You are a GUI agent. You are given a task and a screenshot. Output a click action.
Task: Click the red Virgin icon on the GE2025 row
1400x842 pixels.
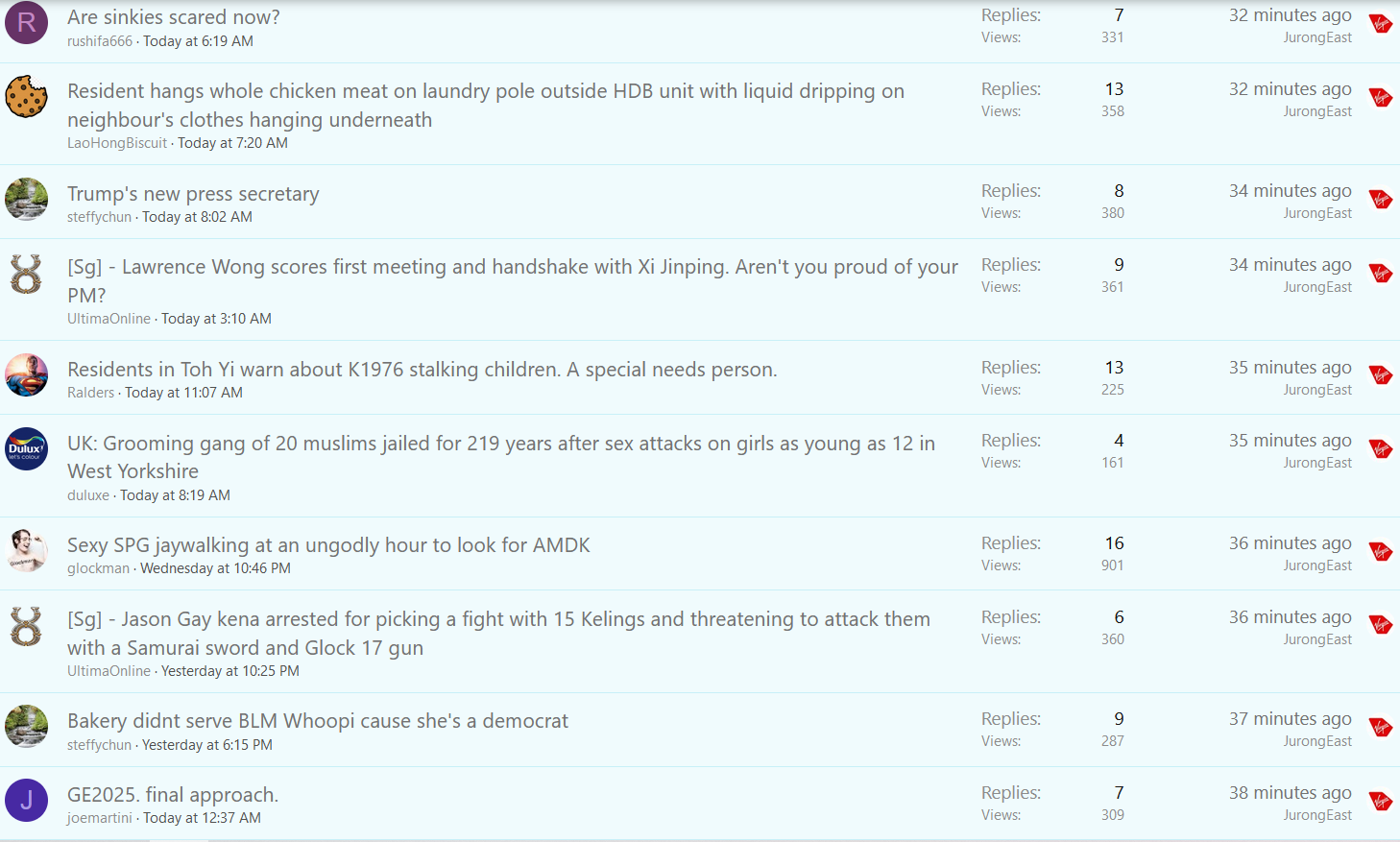coord(1381,801)
